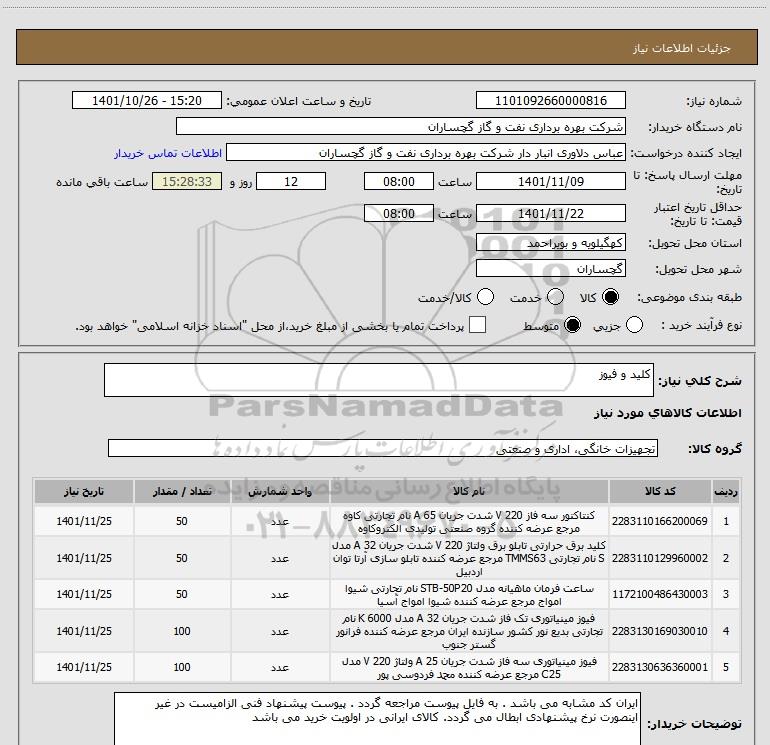
Task: Click the کد کالا column header
Action: tap(660, 491)
